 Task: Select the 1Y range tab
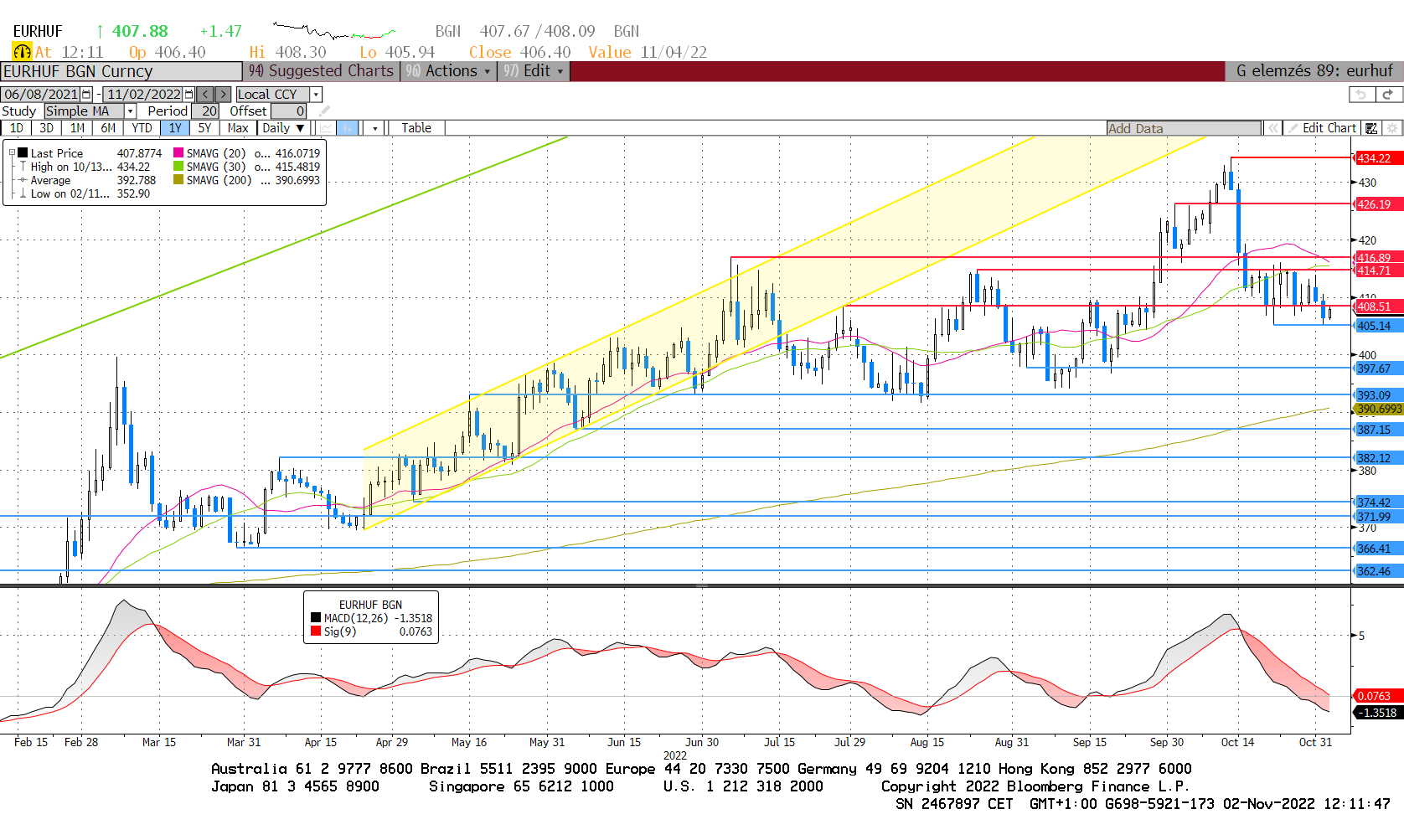174,128
